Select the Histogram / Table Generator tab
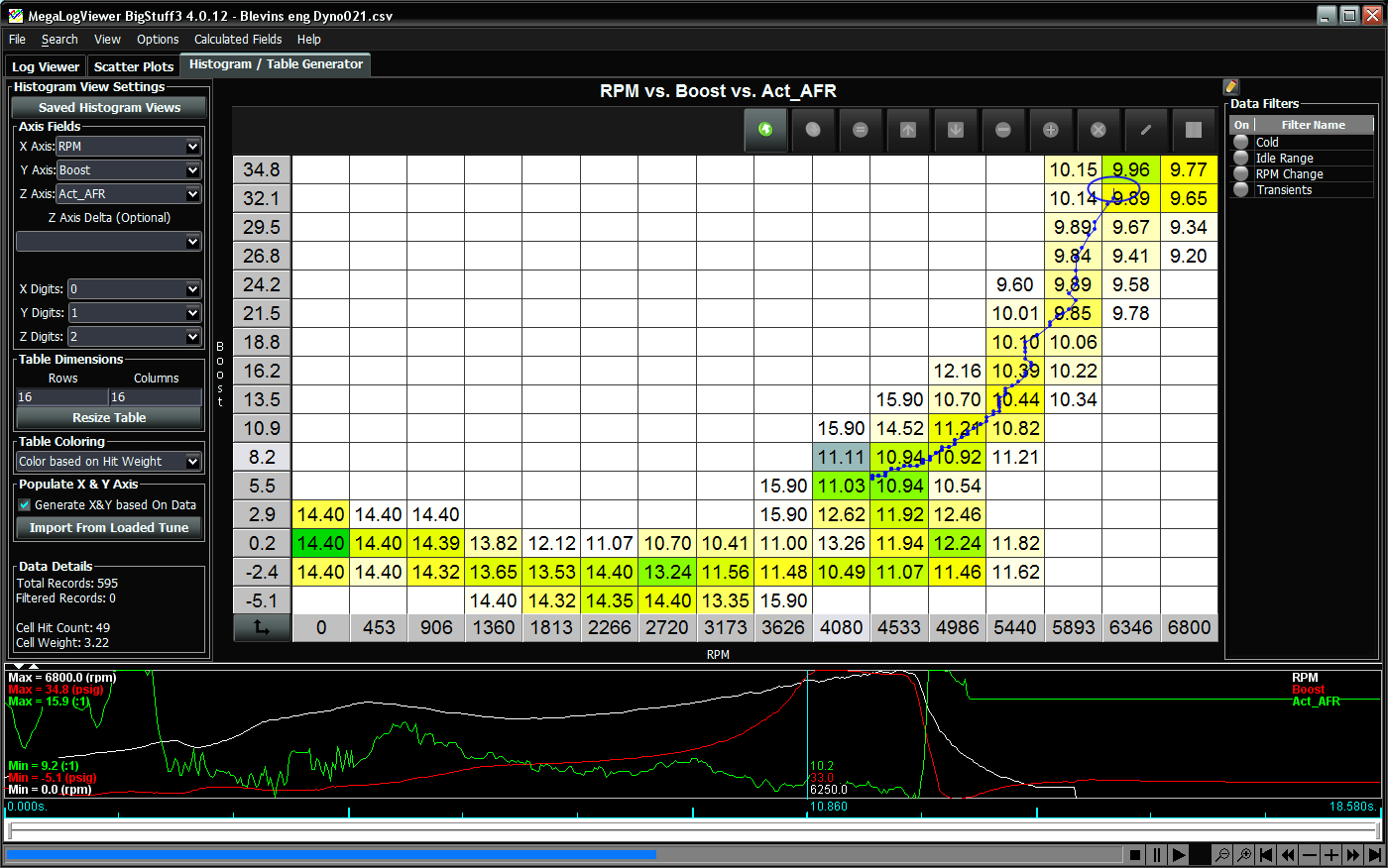 click(x=276, y=64)
